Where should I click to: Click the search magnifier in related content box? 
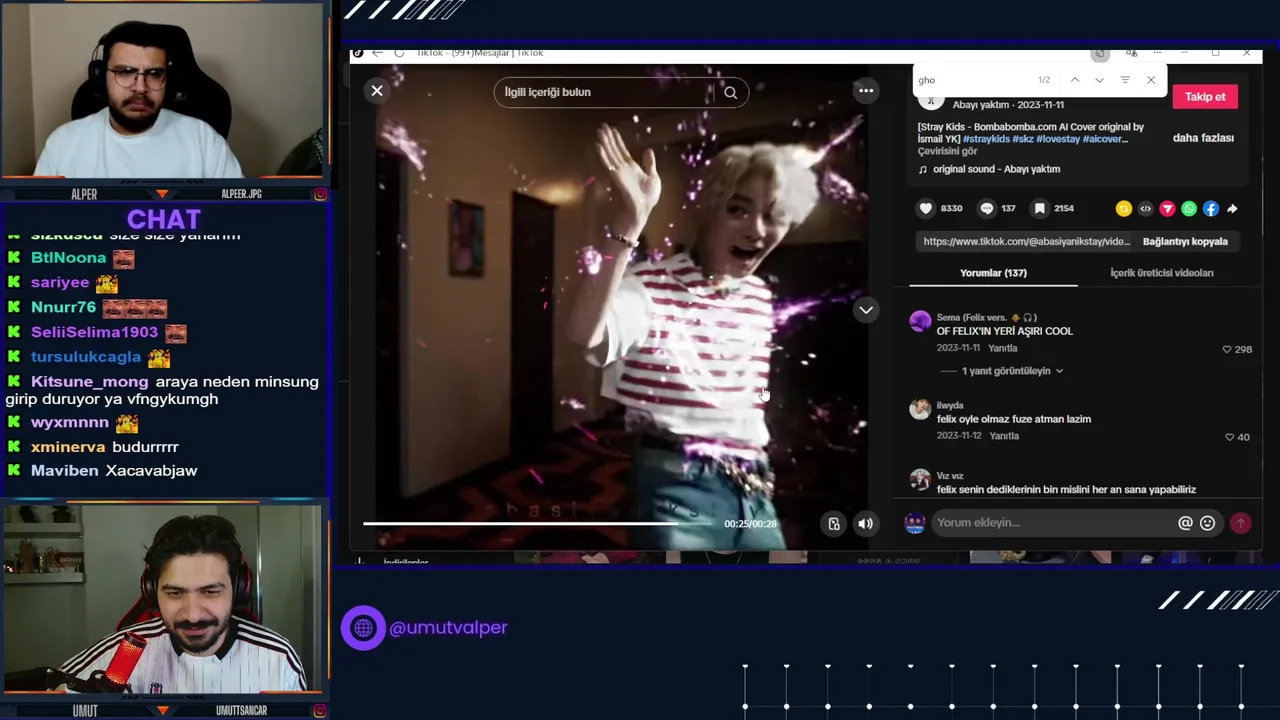[x=730, y=92]
